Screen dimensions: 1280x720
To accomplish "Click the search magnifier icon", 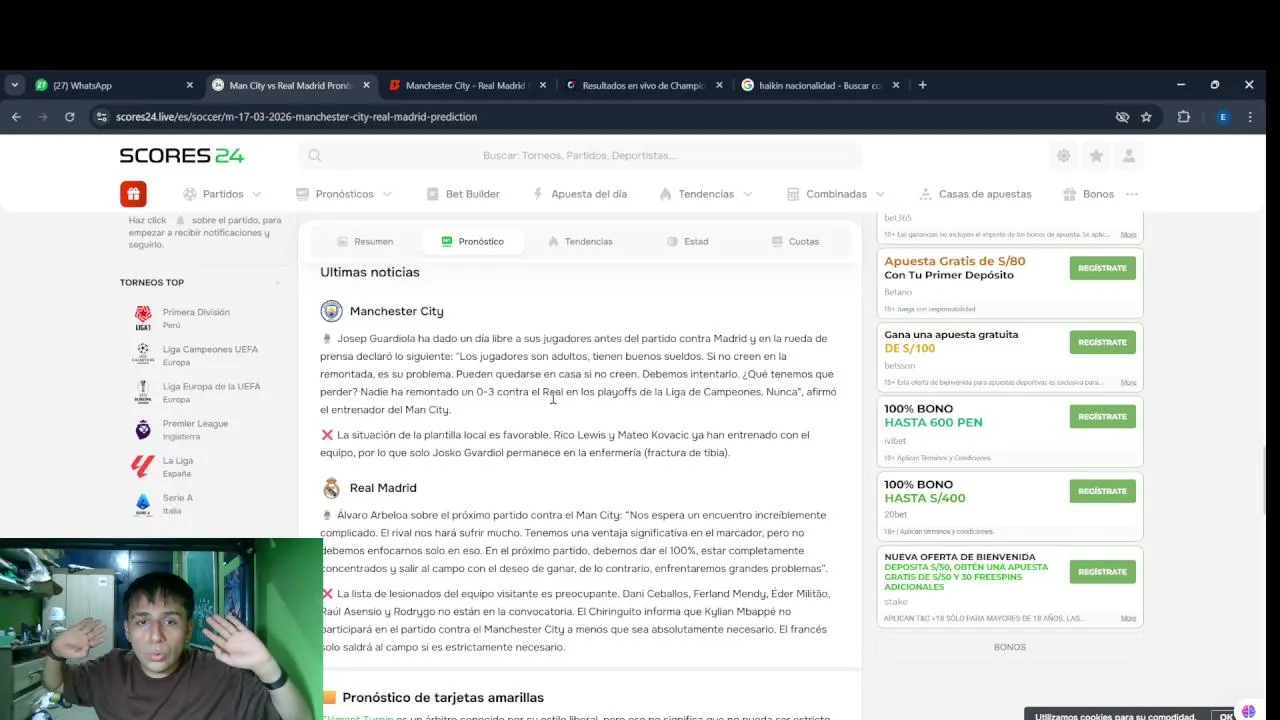I will click(314, 155).
